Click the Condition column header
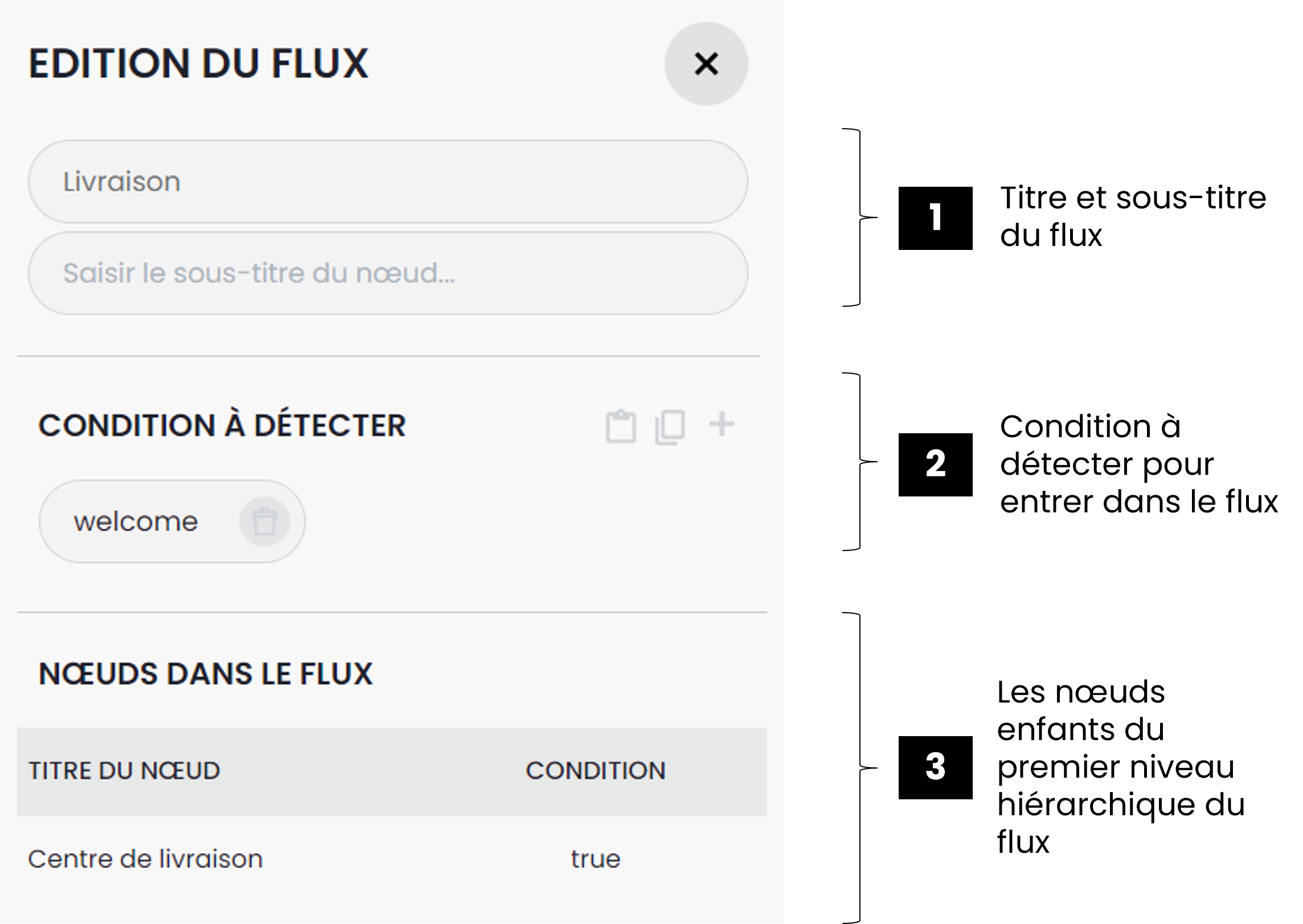 (595, 771)
